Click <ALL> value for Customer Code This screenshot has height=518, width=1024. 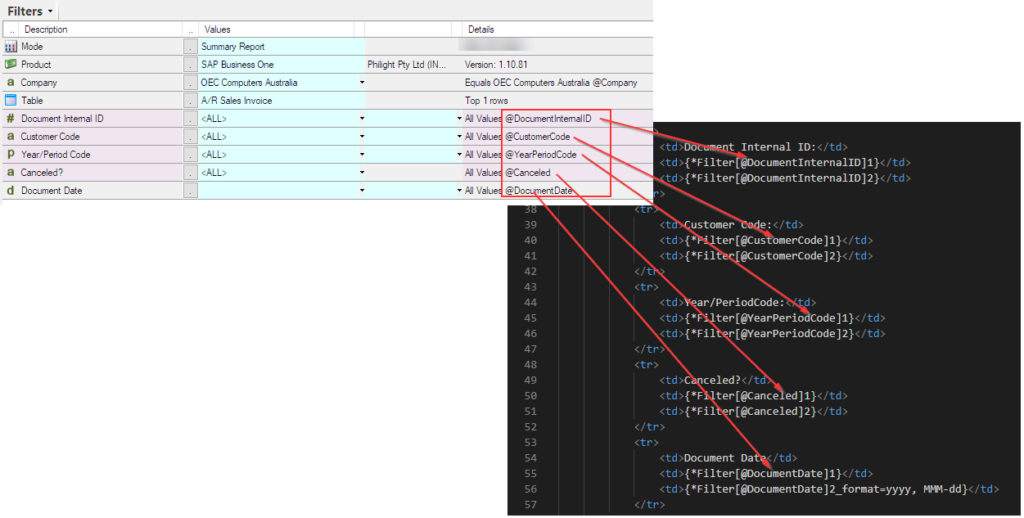(214, 137)
